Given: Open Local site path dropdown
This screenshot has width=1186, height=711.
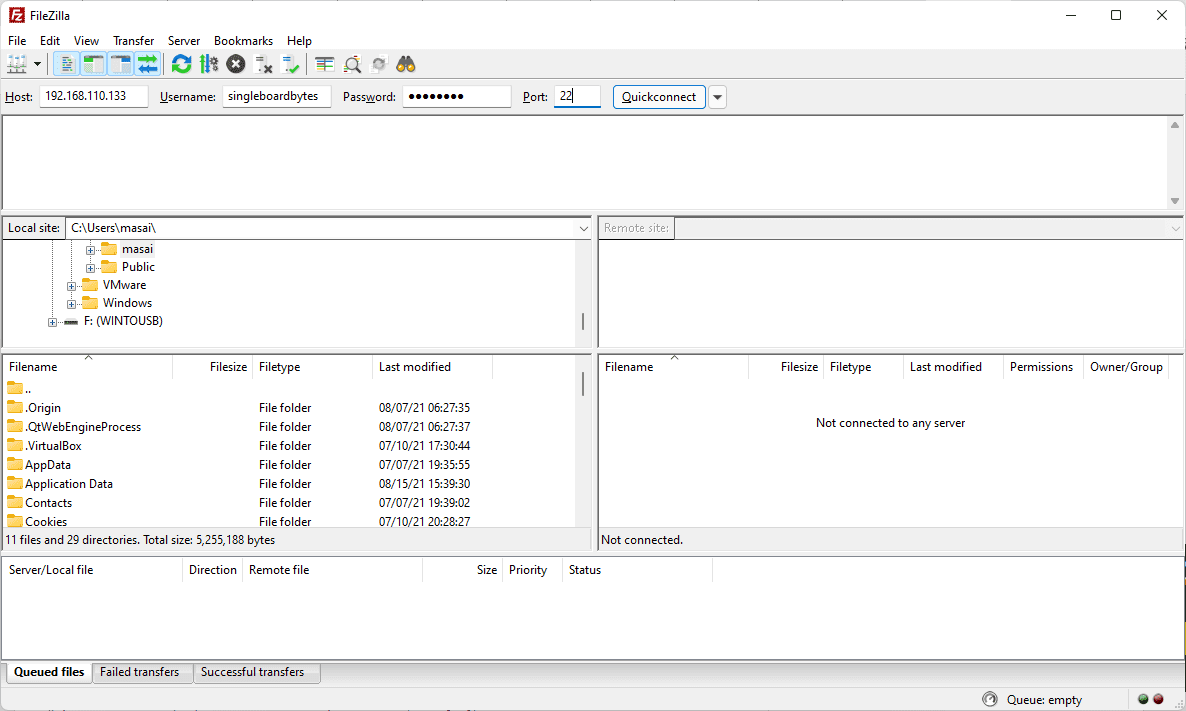Looking at the screenshot, I should 583,228.
